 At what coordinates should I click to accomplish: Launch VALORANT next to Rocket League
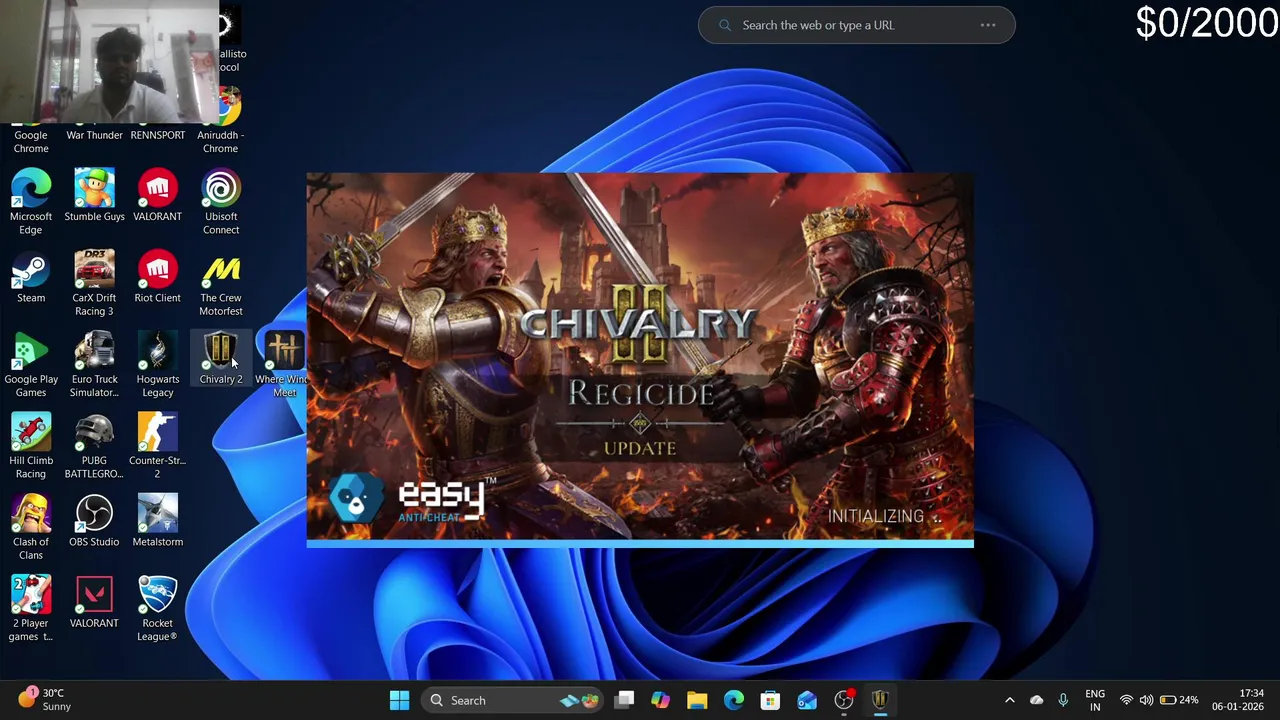tap(94, 603)
